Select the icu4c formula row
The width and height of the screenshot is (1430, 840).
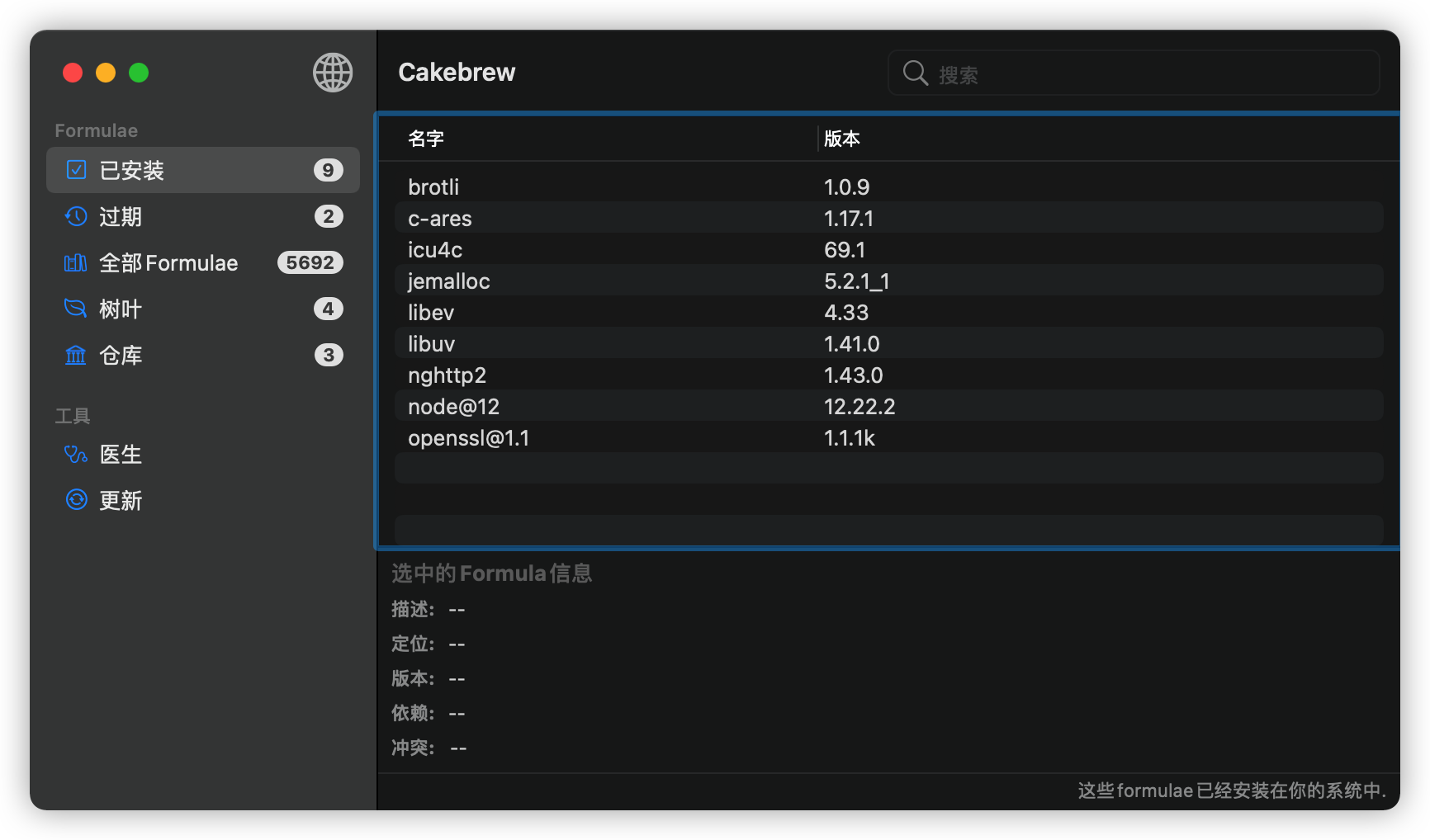[x=889, y=250]
